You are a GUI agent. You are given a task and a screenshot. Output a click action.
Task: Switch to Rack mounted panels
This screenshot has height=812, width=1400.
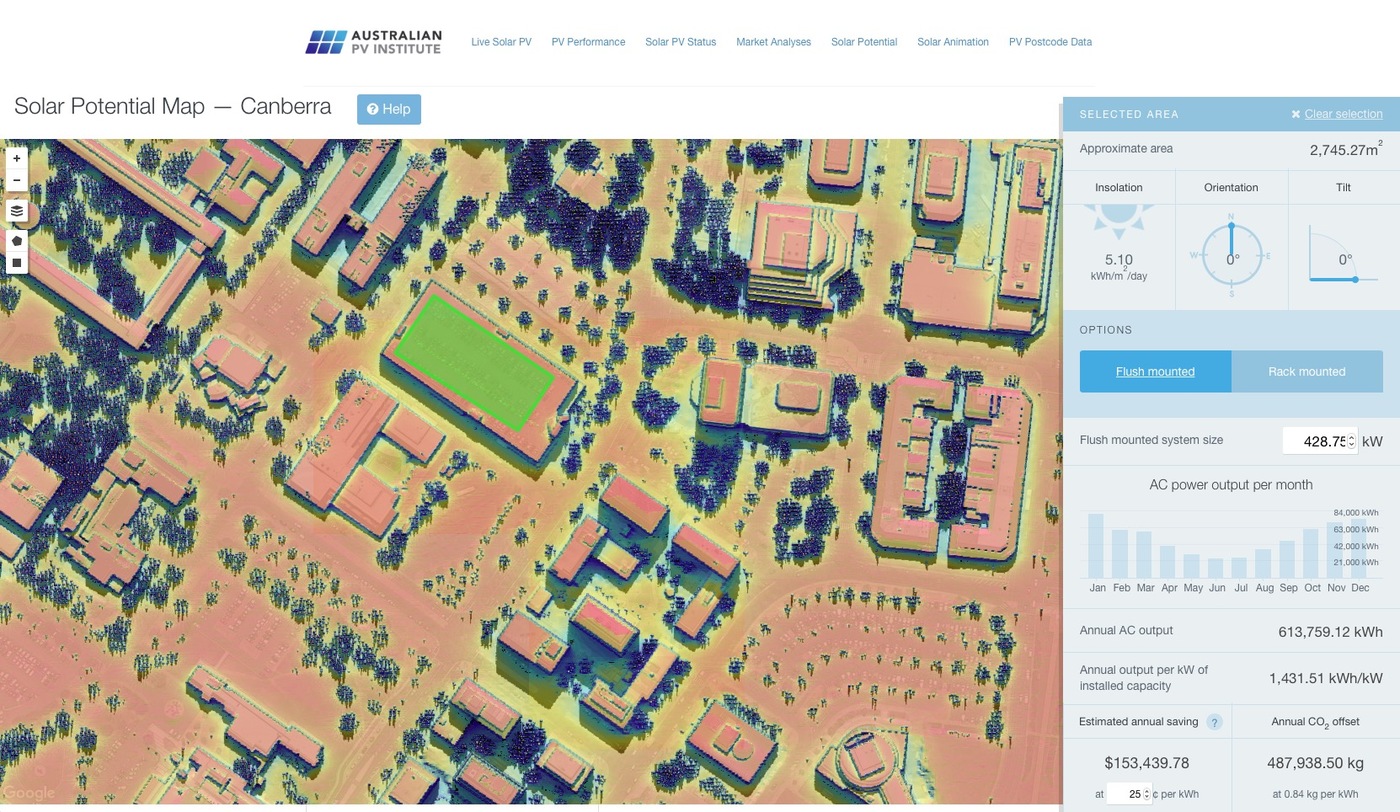(1307, 371)
